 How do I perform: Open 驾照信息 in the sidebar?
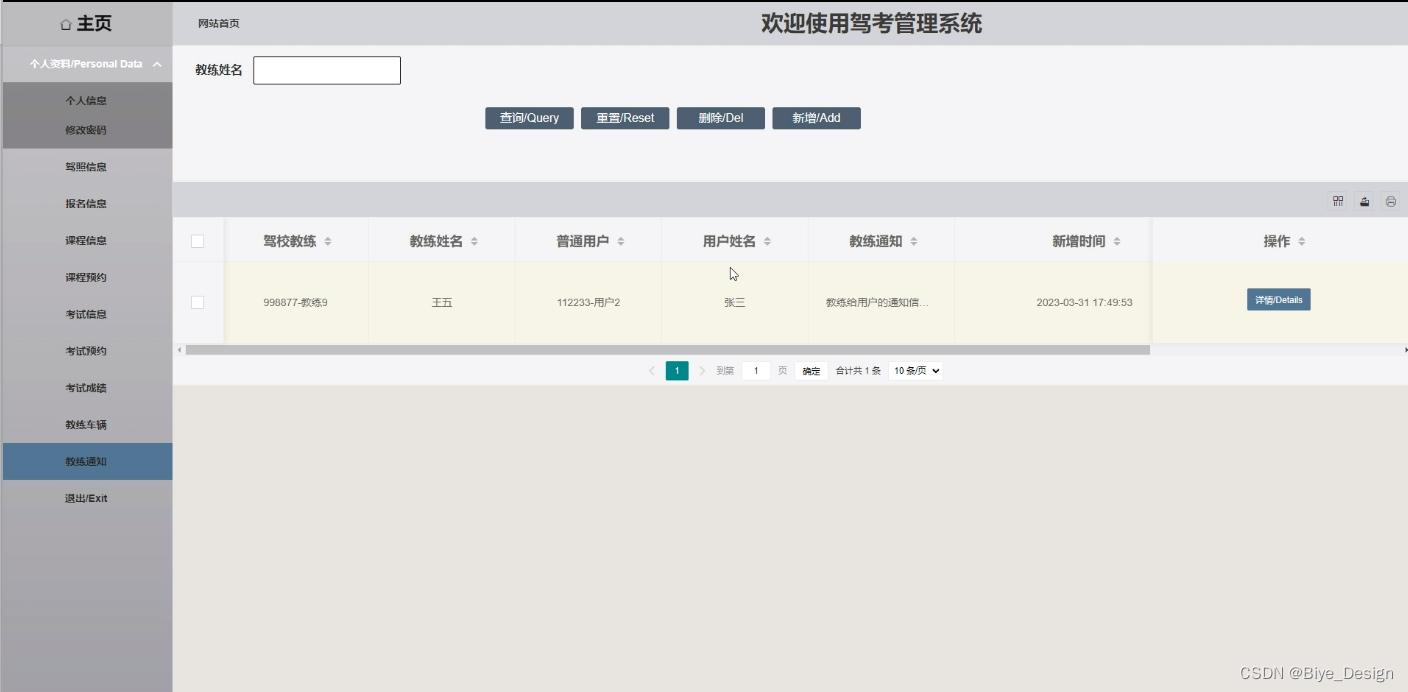pos(86,167)
